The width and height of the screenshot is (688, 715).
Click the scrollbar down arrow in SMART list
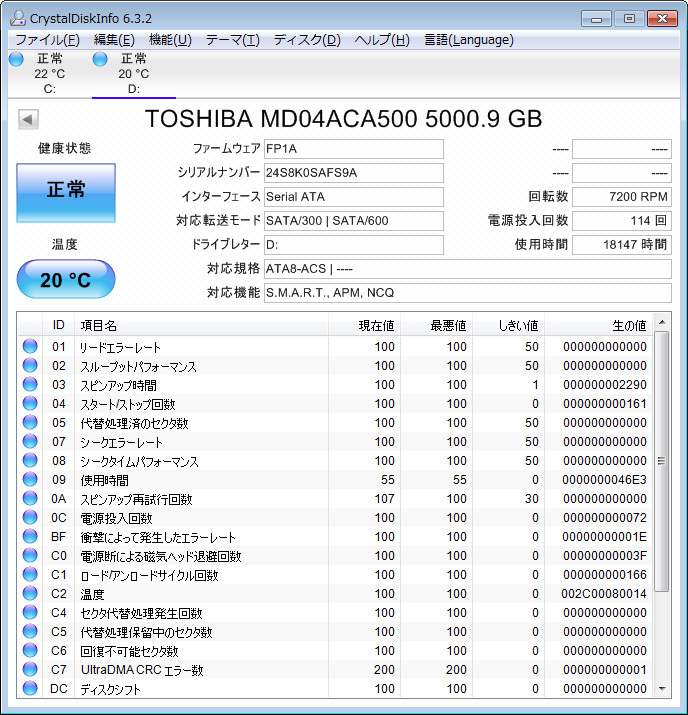click(x=662, y=689)
